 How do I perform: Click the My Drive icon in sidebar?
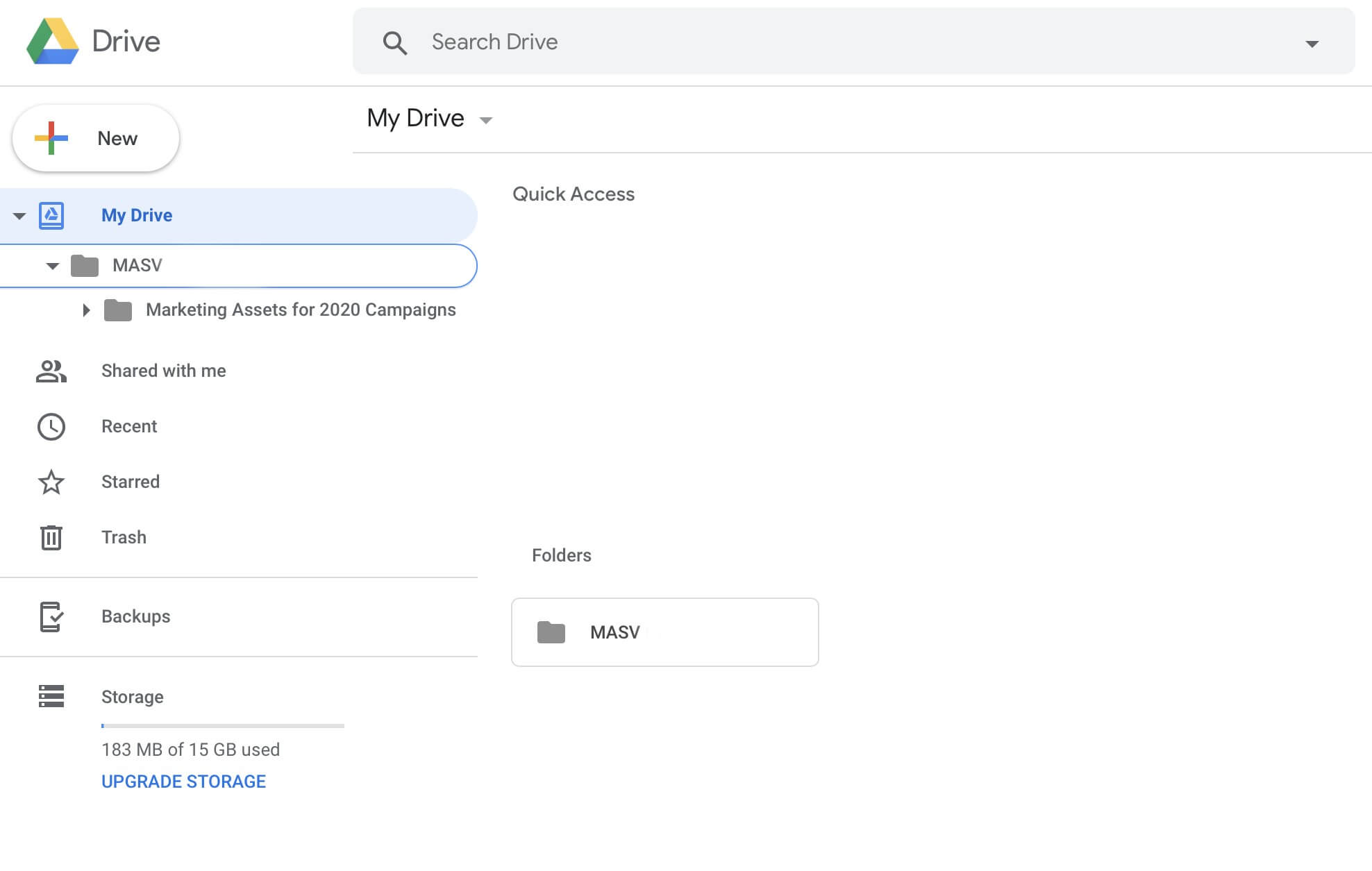51,215
